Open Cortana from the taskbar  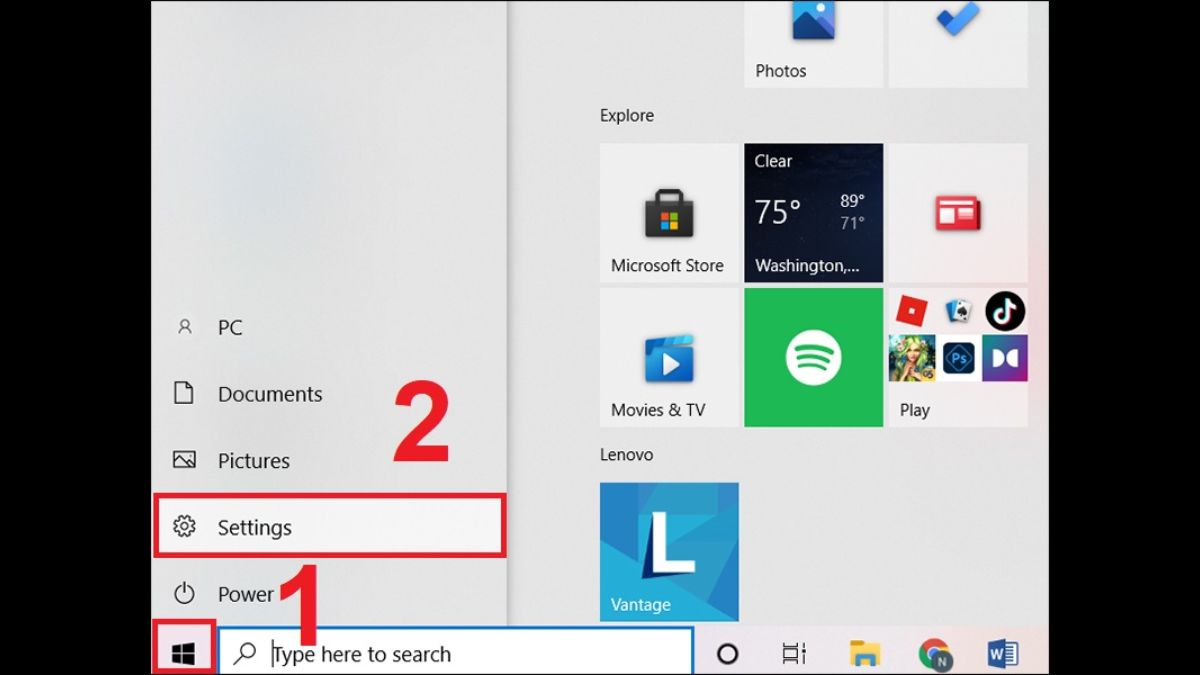(728, 654)
